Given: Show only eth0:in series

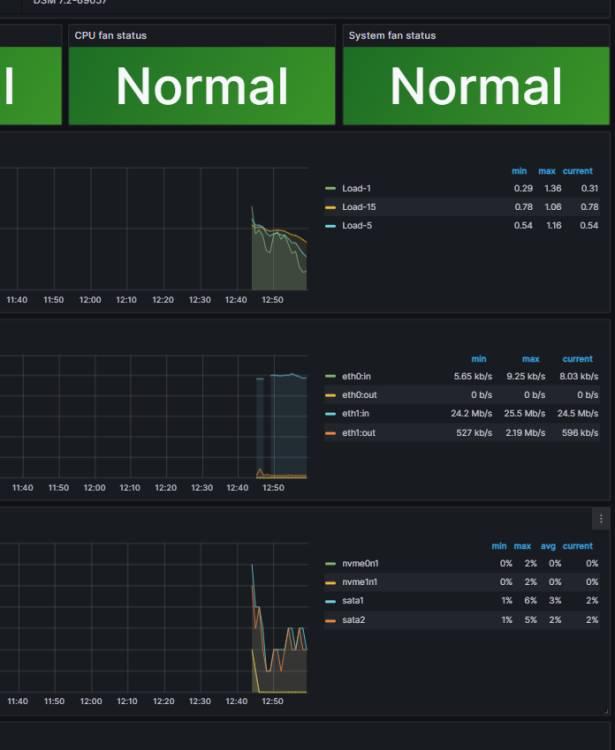Looking at the screenshot, I should [x=356, y=376].
